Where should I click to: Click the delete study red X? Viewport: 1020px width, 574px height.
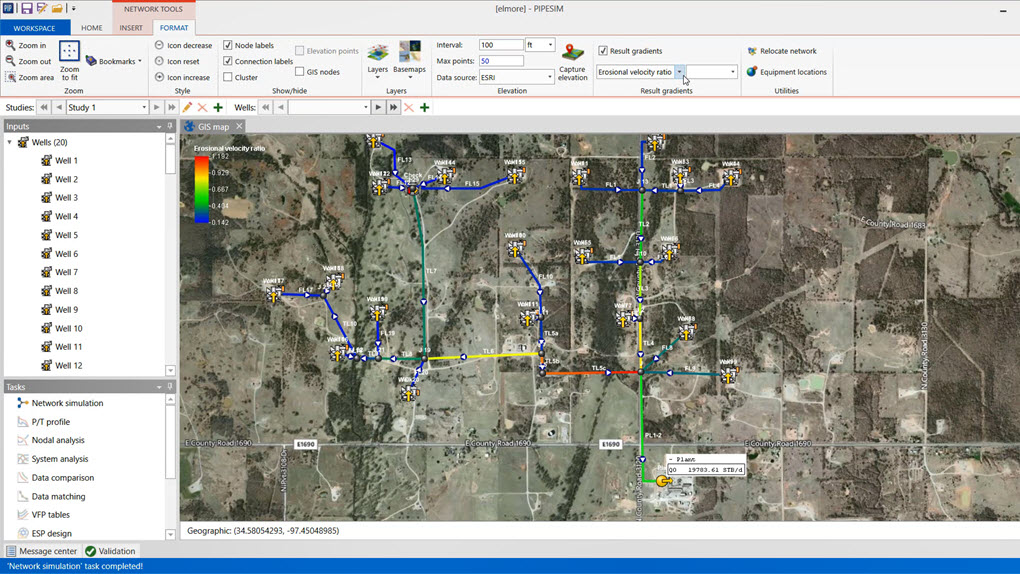point(202,107)
